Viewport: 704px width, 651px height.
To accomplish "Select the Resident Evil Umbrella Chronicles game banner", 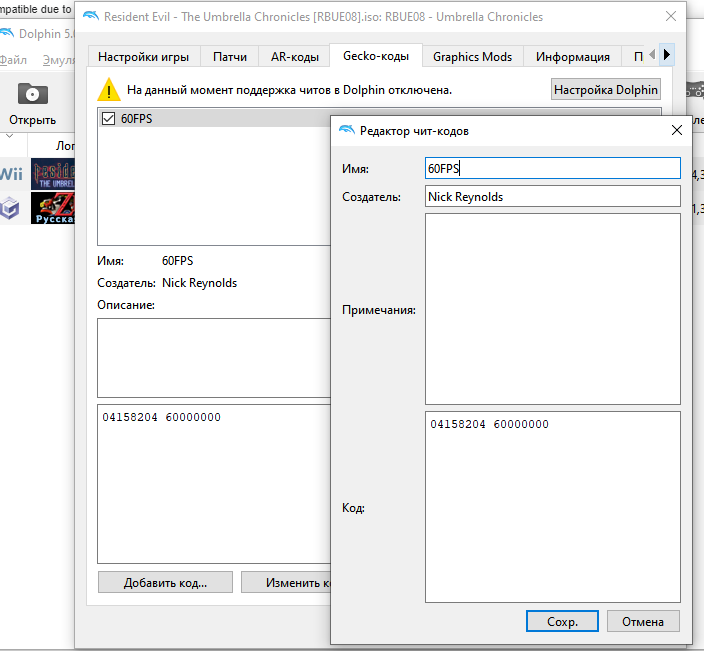I will pyautogui.click(x=53, y=174).
